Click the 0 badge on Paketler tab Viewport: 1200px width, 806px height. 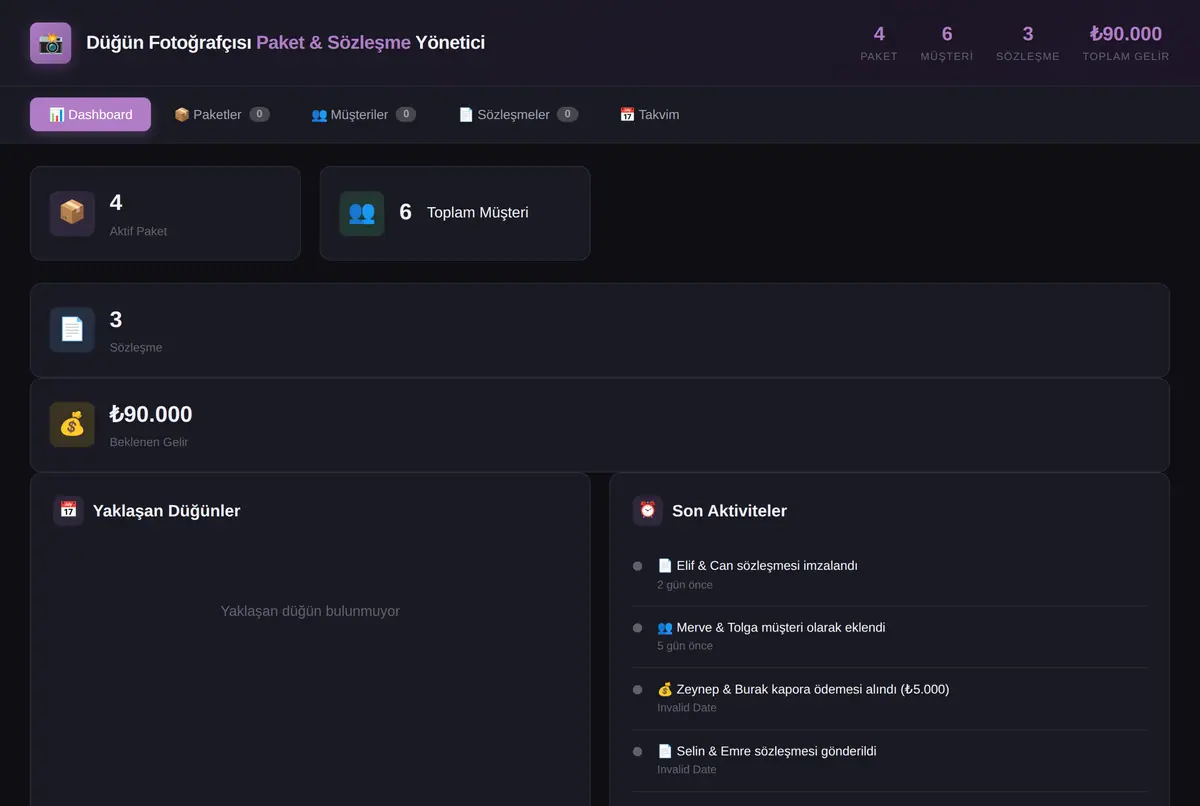coord(259,114)
